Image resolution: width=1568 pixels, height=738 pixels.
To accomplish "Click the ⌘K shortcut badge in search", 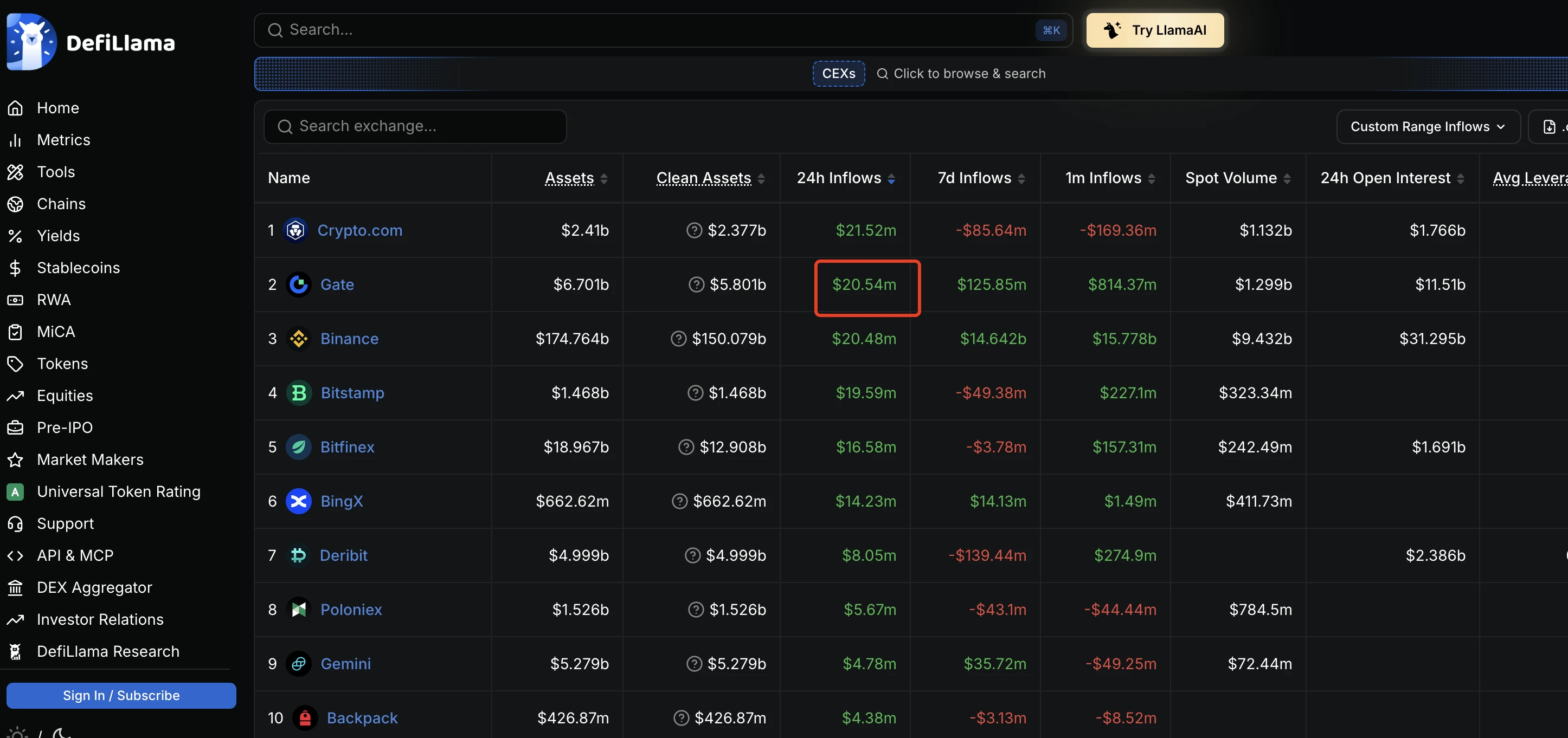I will [x=1051, y=30].
